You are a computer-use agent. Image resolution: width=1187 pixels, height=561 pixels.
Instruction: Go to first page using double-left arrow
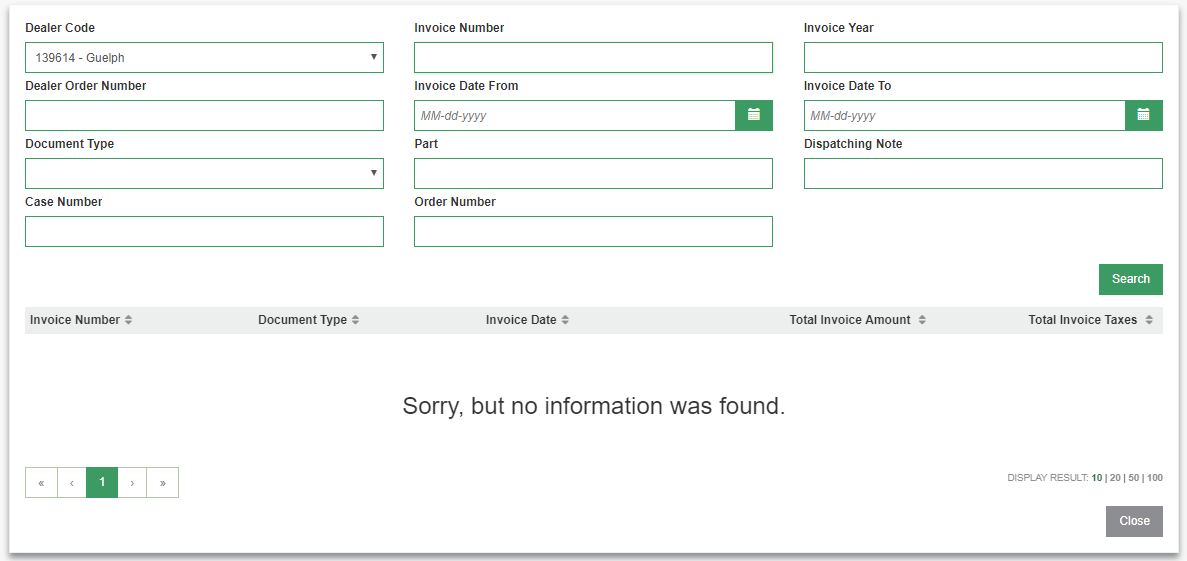pyautogui.click(x=41, y=482)
